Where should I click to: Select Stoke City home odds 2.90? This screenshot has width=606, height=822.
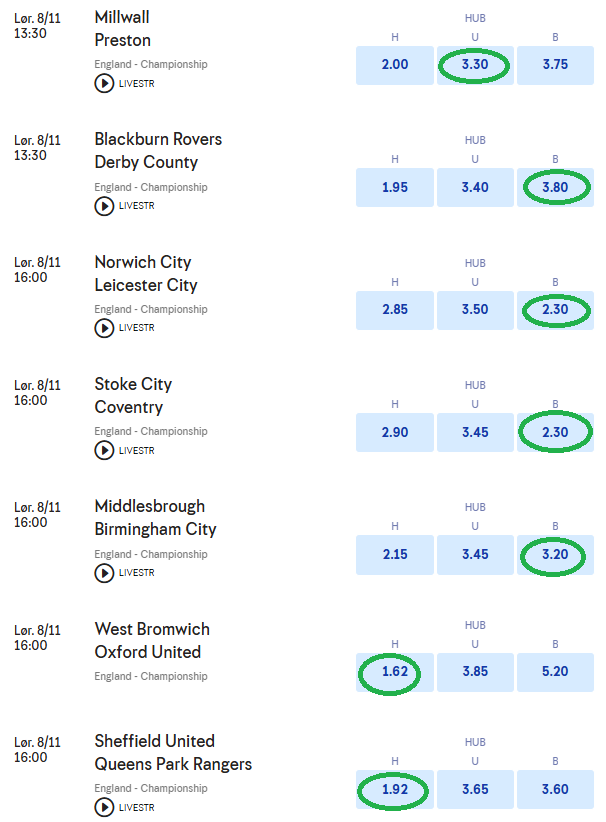click(395, 432)
